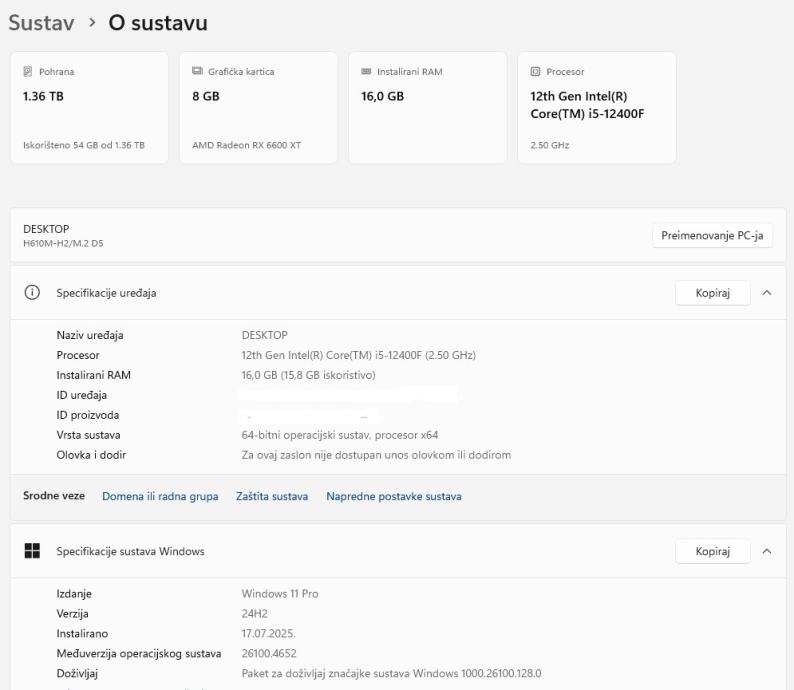Click the Procesor chip icon

click(x=535, y=72)
